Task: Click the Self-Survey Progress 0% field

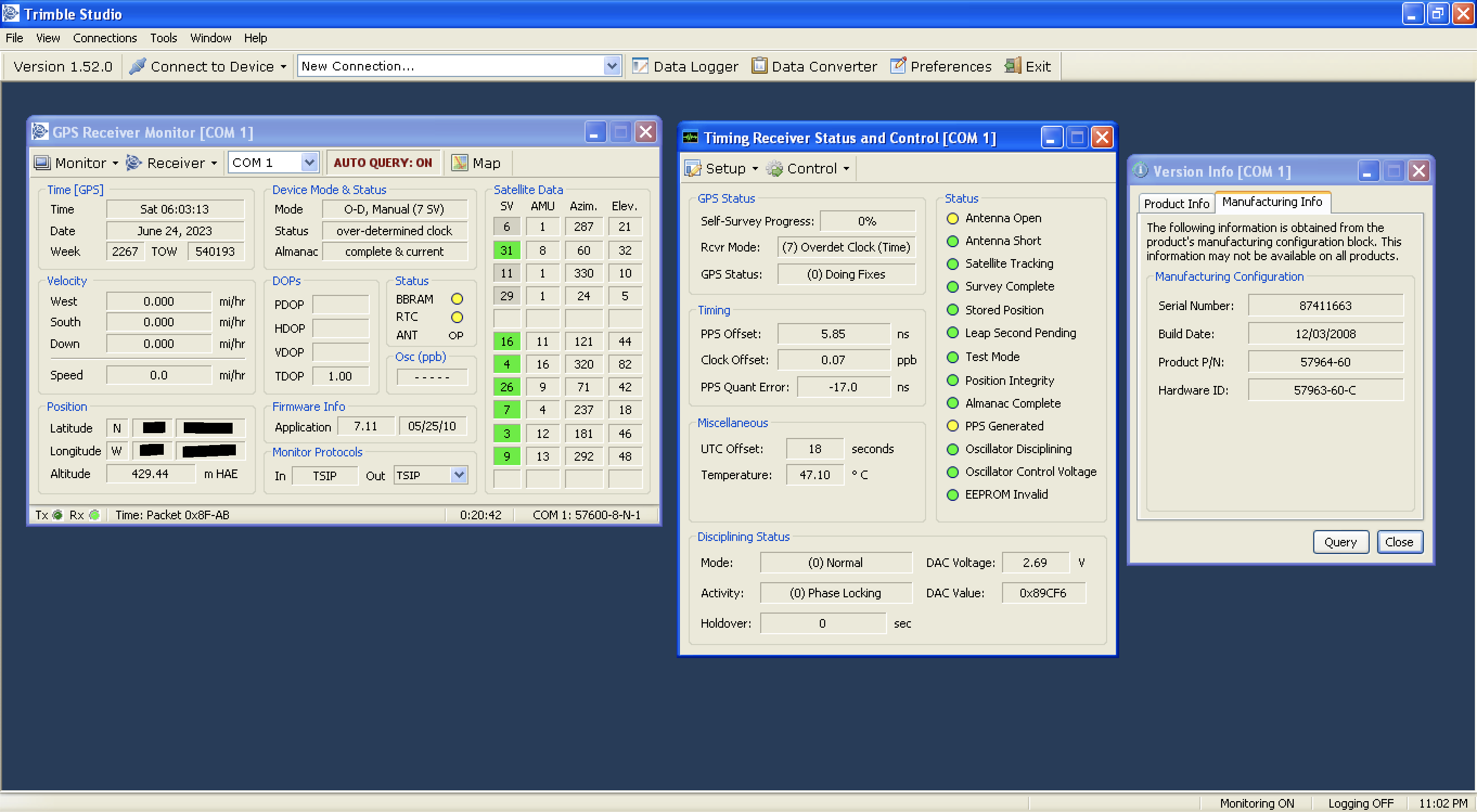Action: point(867,221)
